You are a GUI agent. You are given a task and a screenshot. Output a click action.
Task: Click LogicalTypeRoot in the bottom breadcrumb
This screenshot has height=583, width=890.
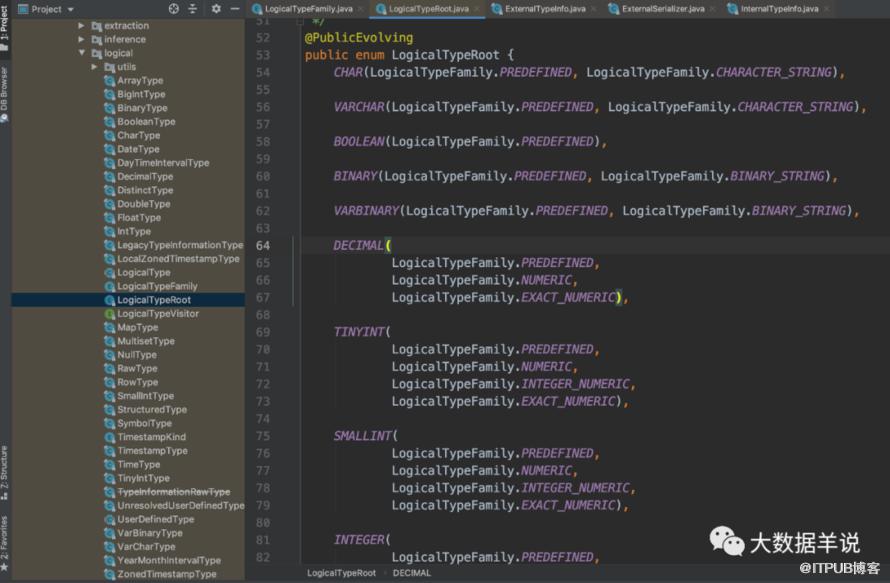pos(341,573)
